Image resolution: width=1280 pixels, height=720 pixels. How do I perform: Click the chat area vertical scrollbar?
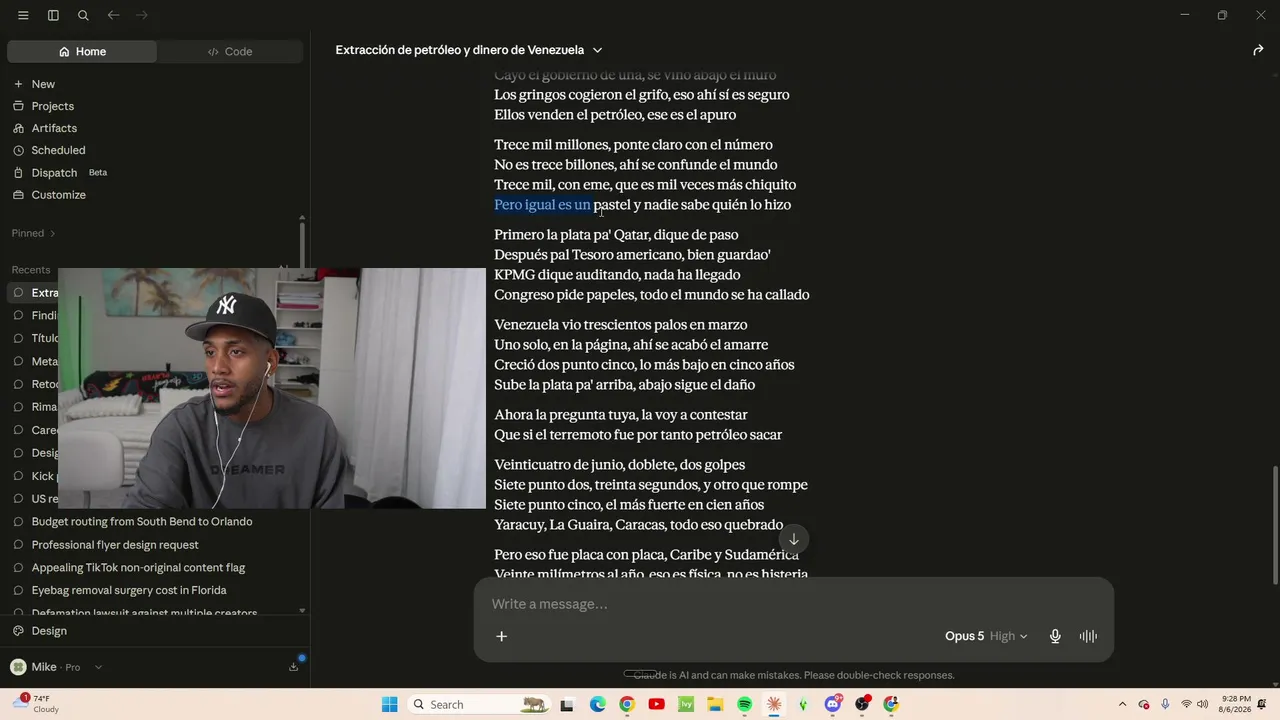click(x=1275, y=526)
